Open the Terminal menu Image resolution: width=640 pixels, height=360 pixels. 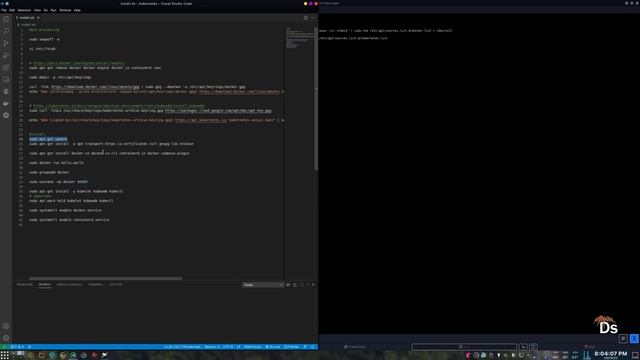tap(65, 10)
